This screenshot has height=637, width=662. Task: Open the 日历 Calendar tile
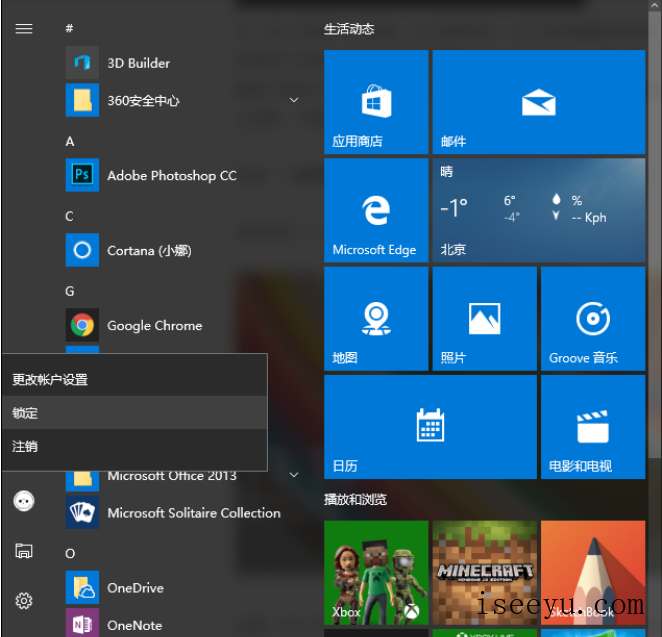tap(430, 427)
